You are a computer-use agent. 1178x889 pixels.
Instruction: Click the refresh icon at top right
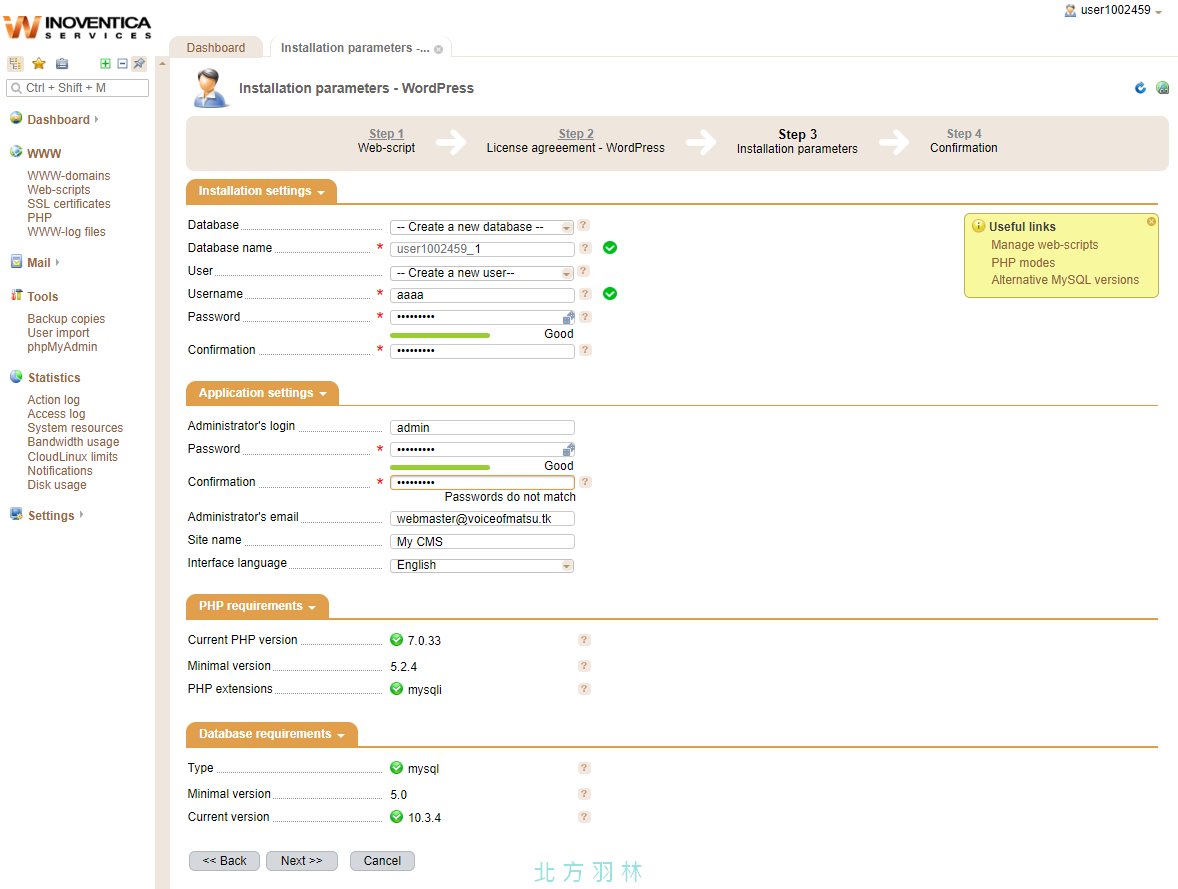1140,88
